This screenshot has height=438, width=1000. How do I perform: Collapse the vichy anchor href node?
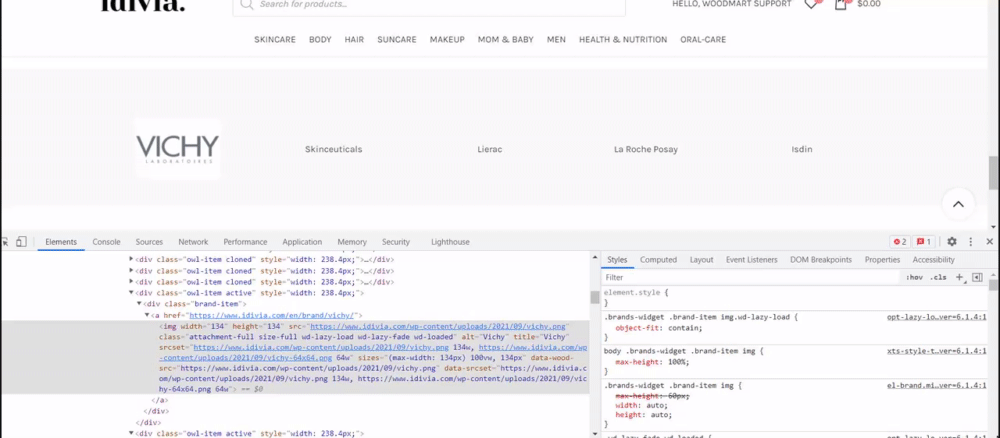tap(147, 315)
